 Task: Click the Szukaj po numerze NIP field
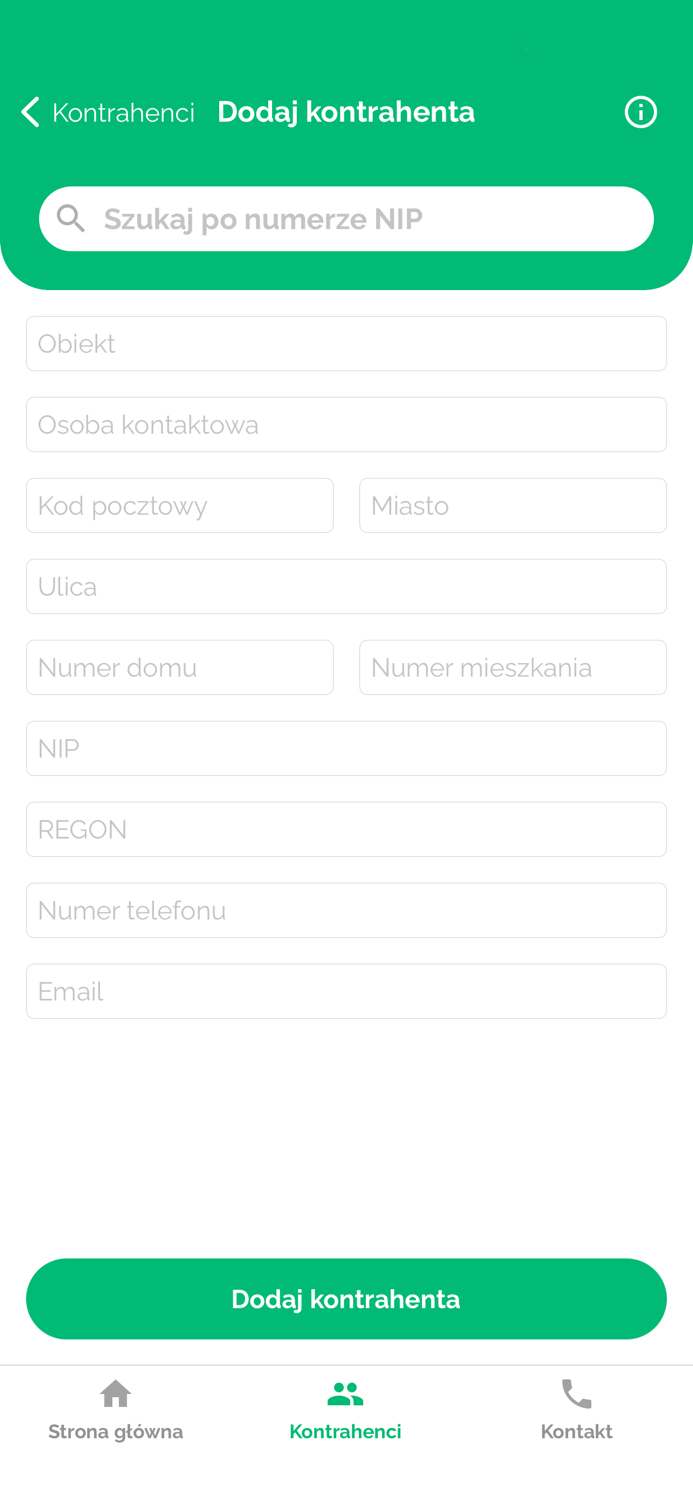point(347,217)
